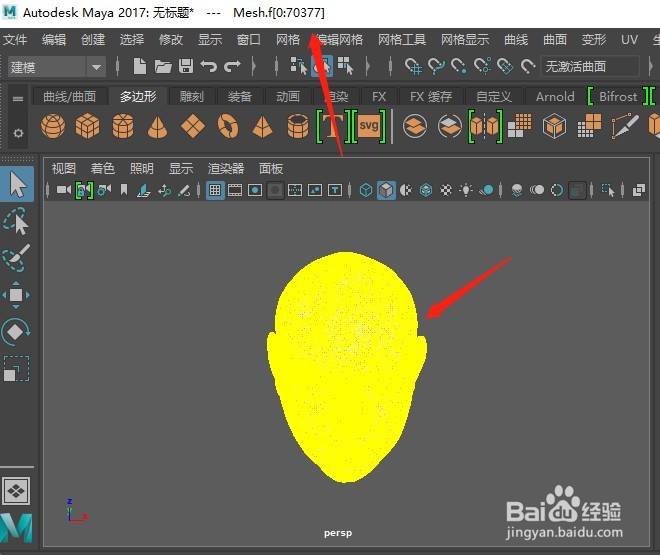Screen dimensions: 660x555
Task: Click the polygon Type text tool
Action: [x=333, y=125]
